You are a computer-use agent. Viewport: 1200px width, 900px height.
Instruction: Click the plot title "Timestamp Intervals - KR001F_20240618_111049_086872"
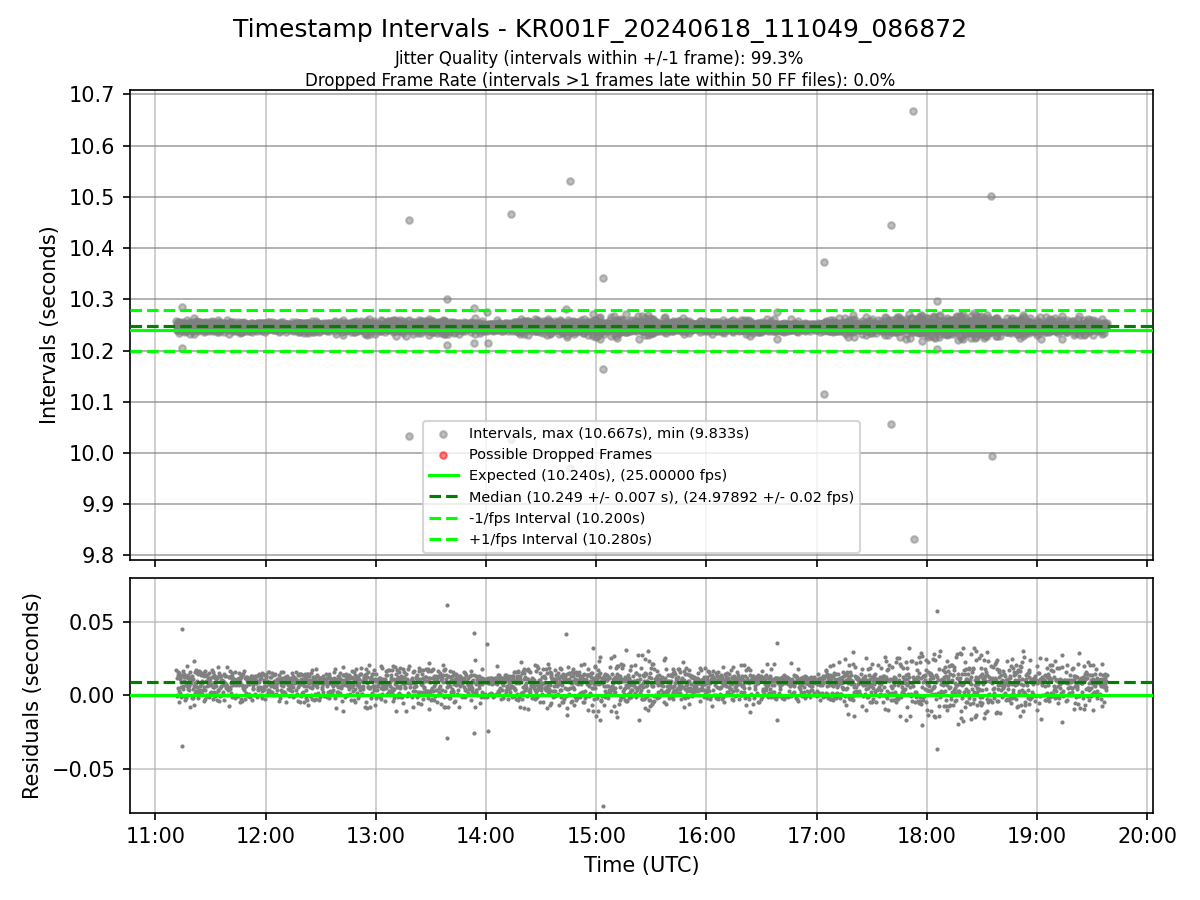click(x=600, y=29)
